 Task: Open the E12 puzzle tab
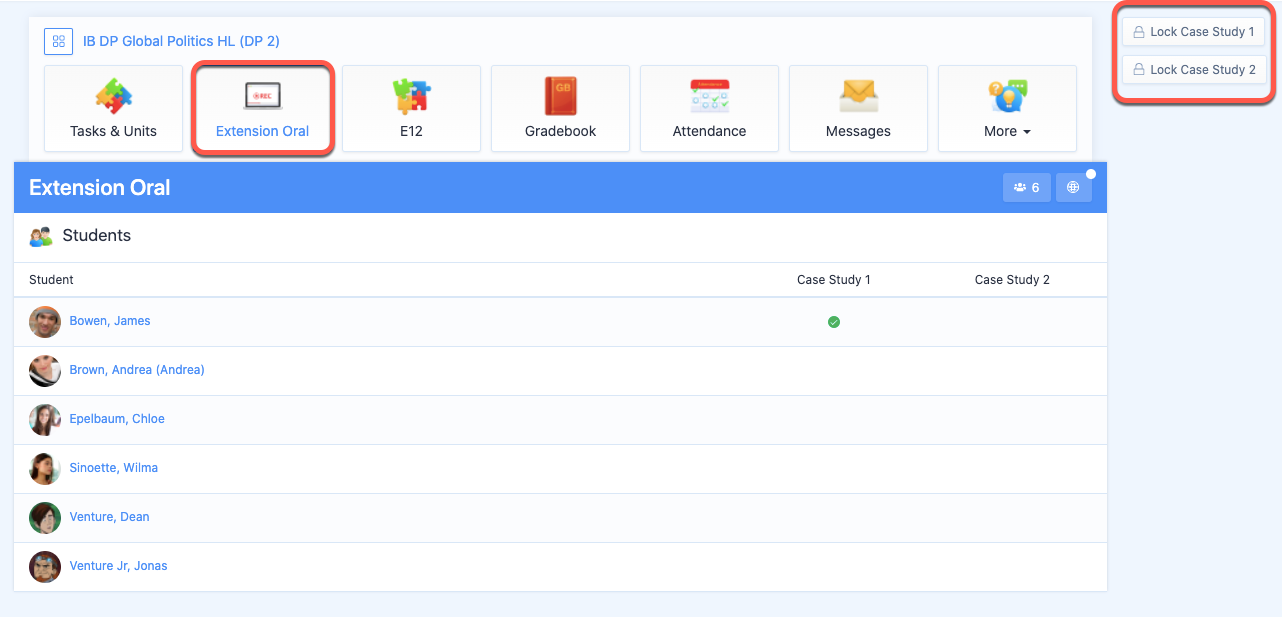coord(411,108)
